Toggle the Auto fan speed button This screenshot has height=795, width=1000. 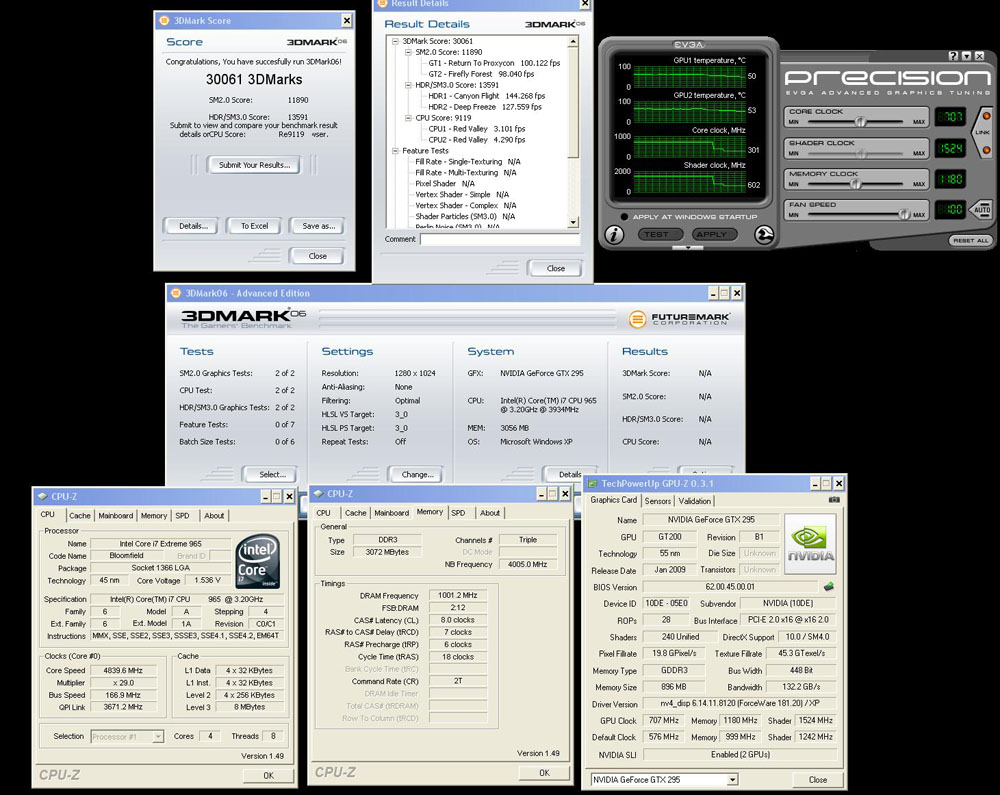982,209
